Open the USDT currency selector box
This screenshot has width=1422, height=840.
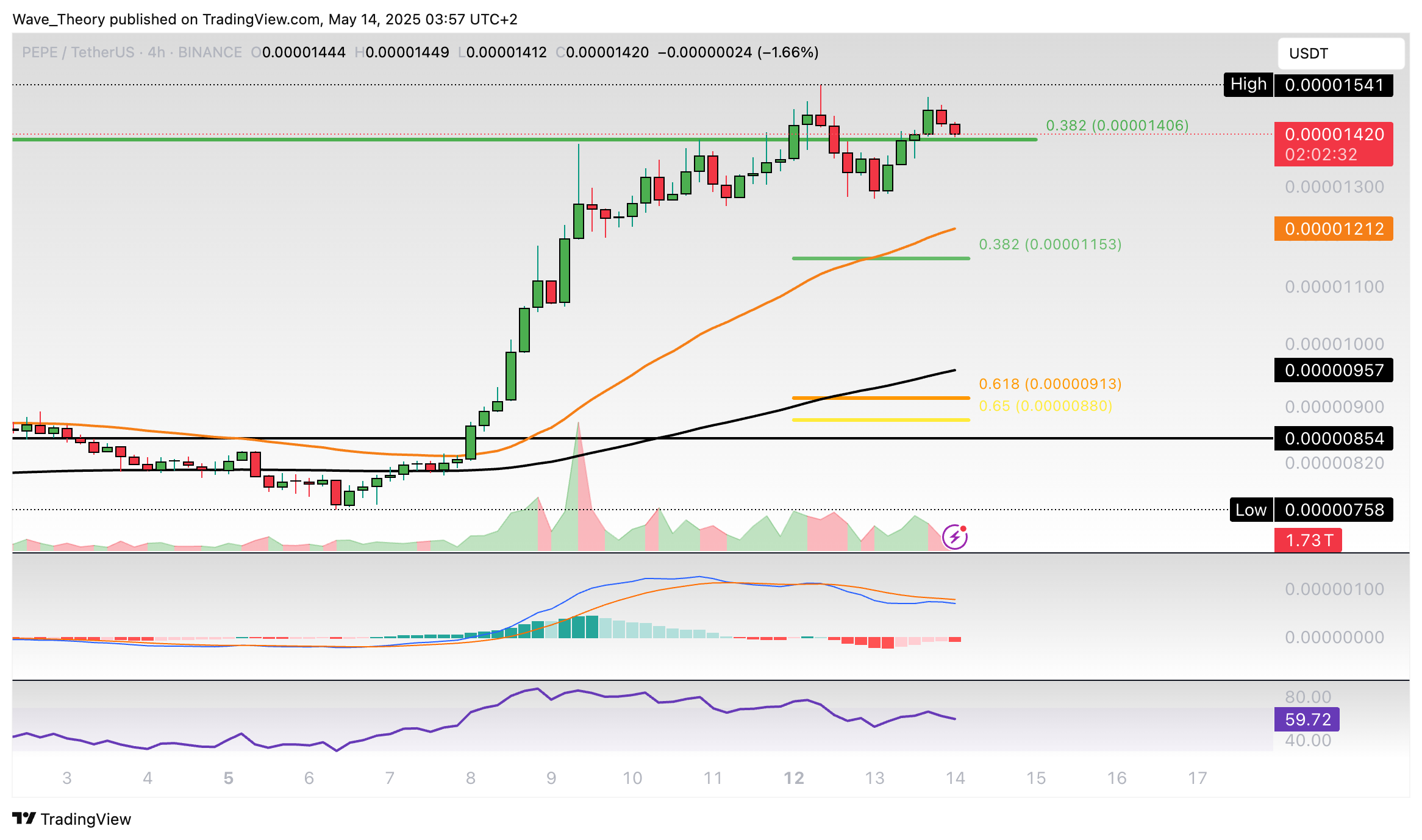click(x=1340, y=54)
